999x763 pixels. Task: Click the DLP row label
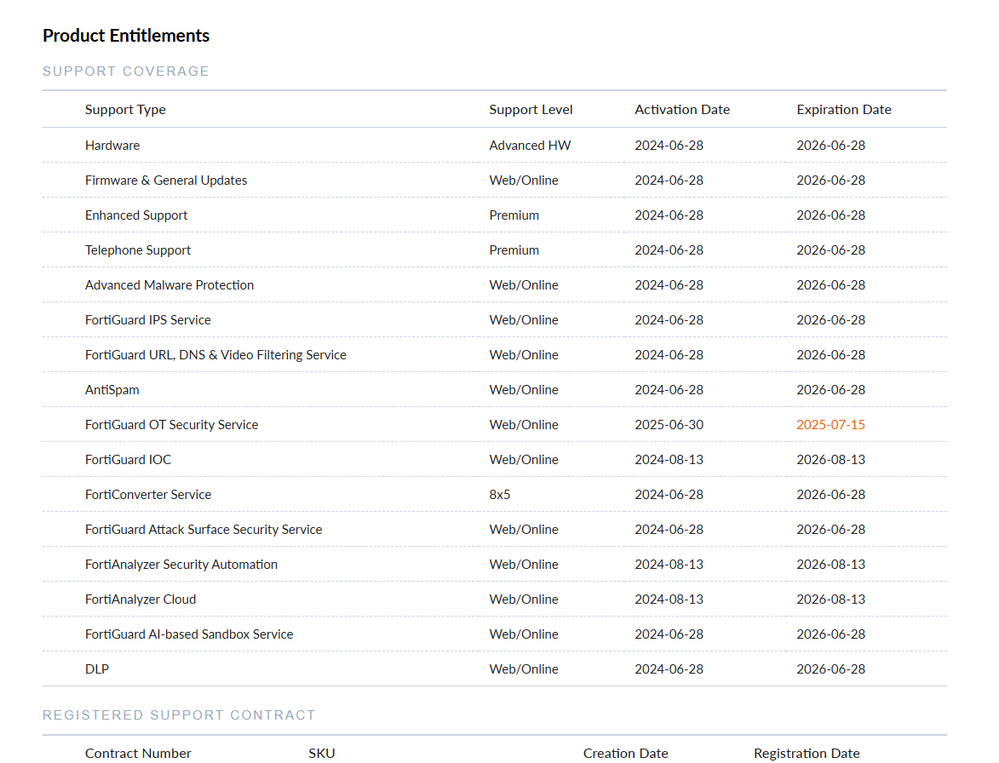[97, 669]
